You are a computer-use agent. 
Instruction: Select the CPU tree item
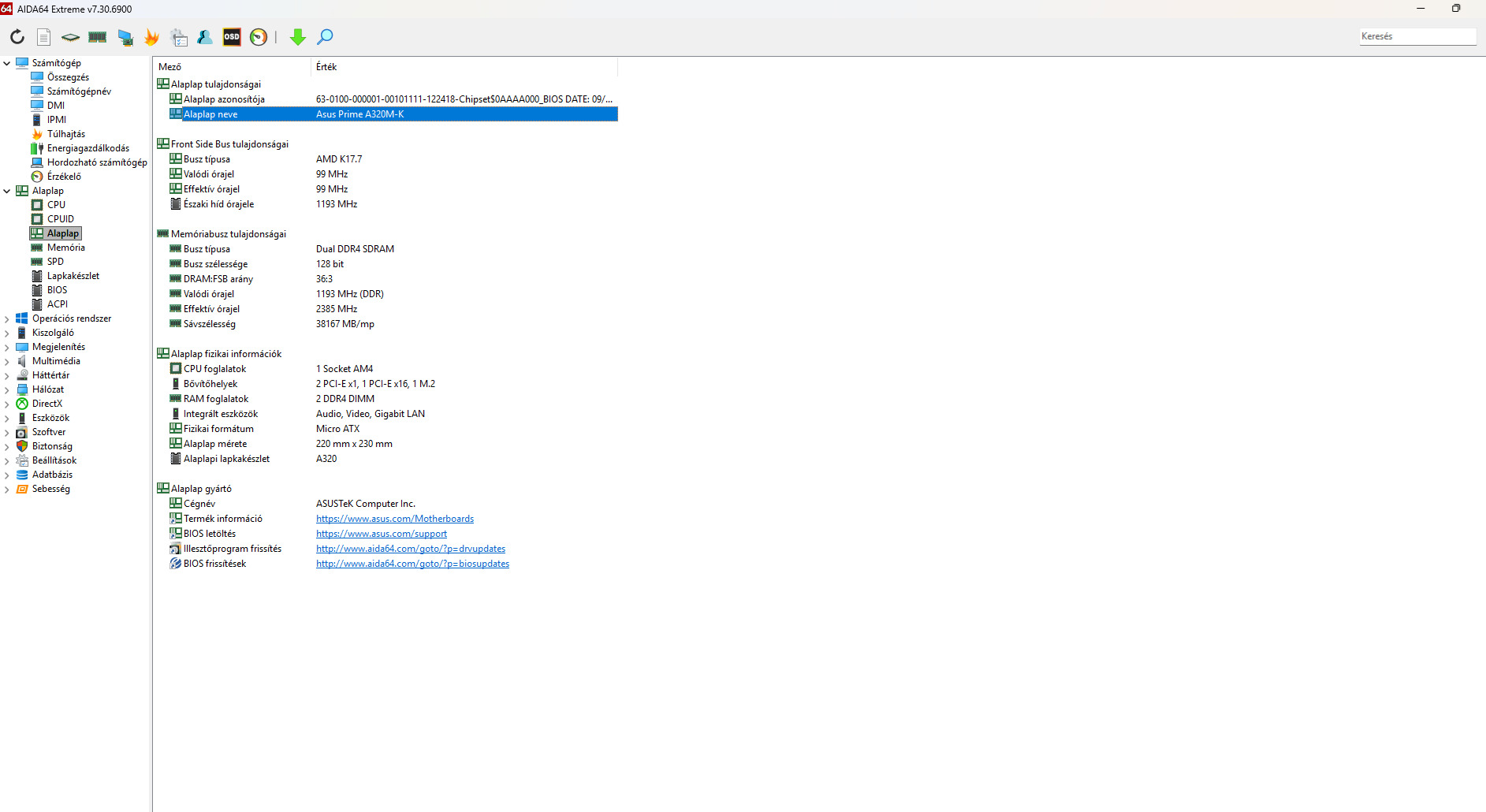point(56,205)
